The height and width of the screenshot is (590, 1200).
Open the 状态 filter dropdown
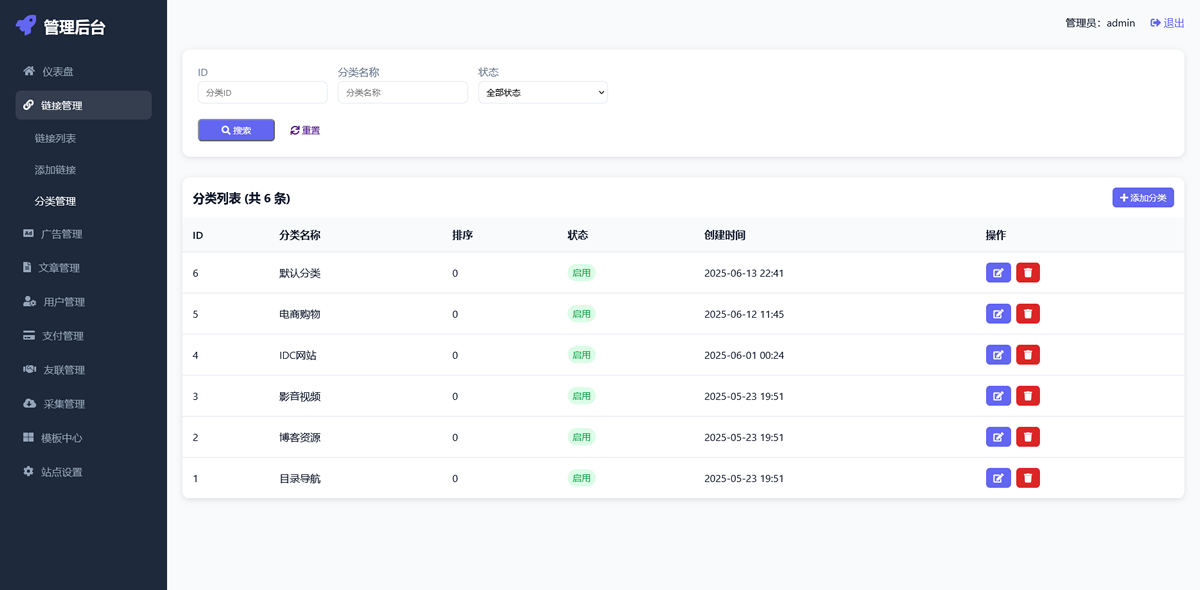click(542, 93)
